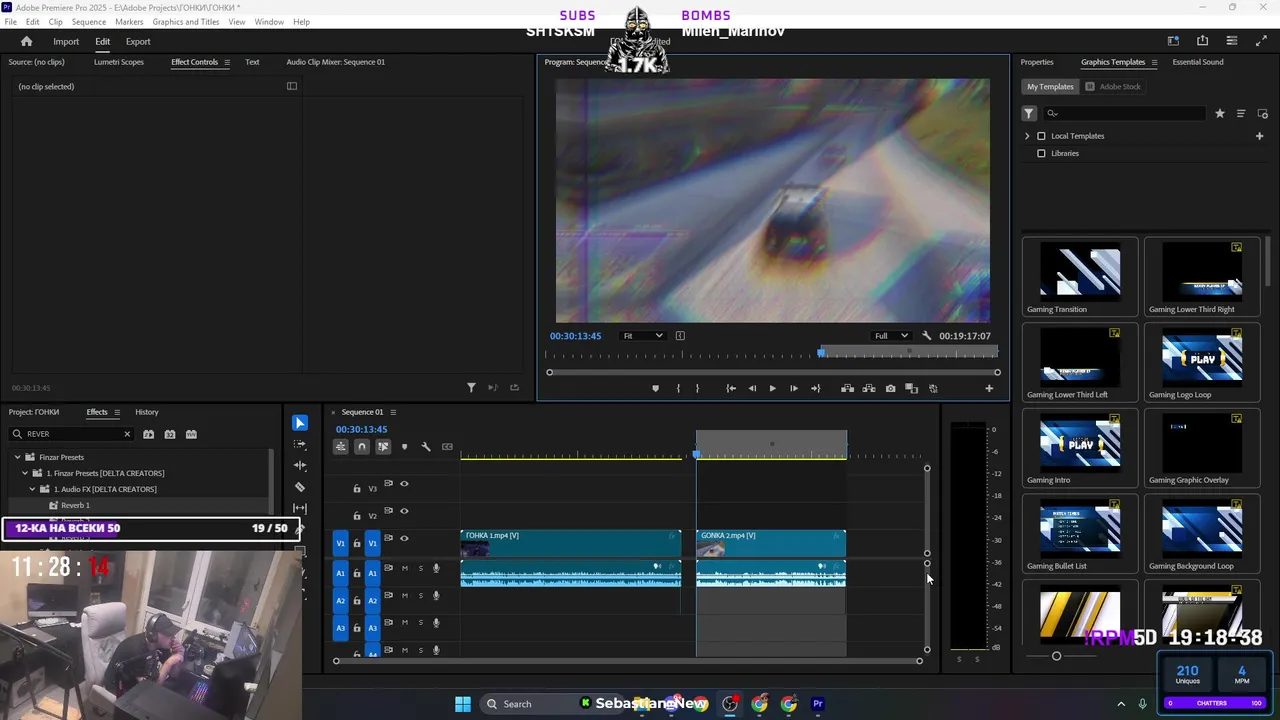The width and height of the screenshot is (1280, 720).
Task: Collapse 1. Finzar Presets [DELTA CREATORS] folder
Action: [x=25, y=473]
